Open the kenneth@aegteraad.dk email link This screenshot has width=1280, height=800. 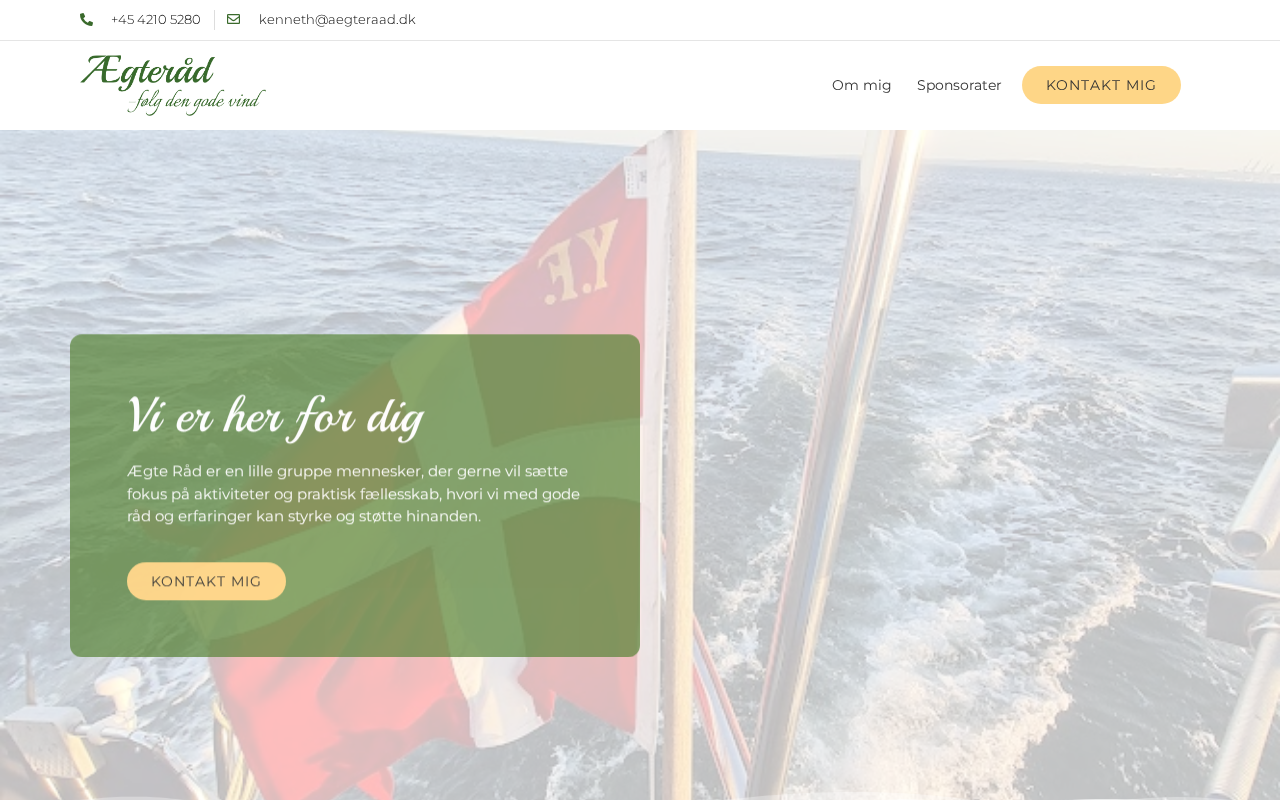pos(337,20)
